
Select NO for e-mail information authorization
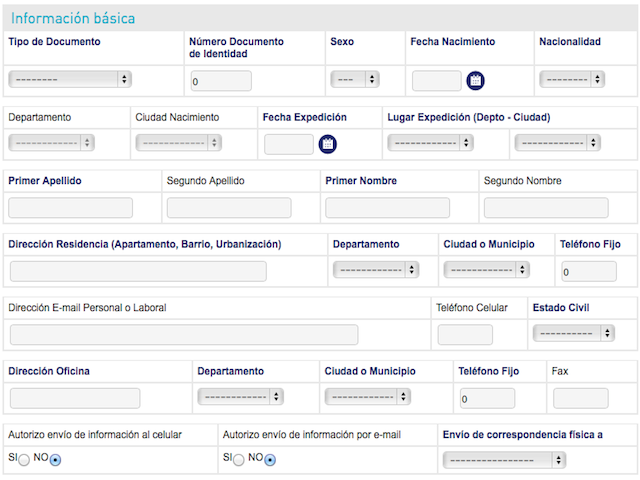(x=270, y=460)
